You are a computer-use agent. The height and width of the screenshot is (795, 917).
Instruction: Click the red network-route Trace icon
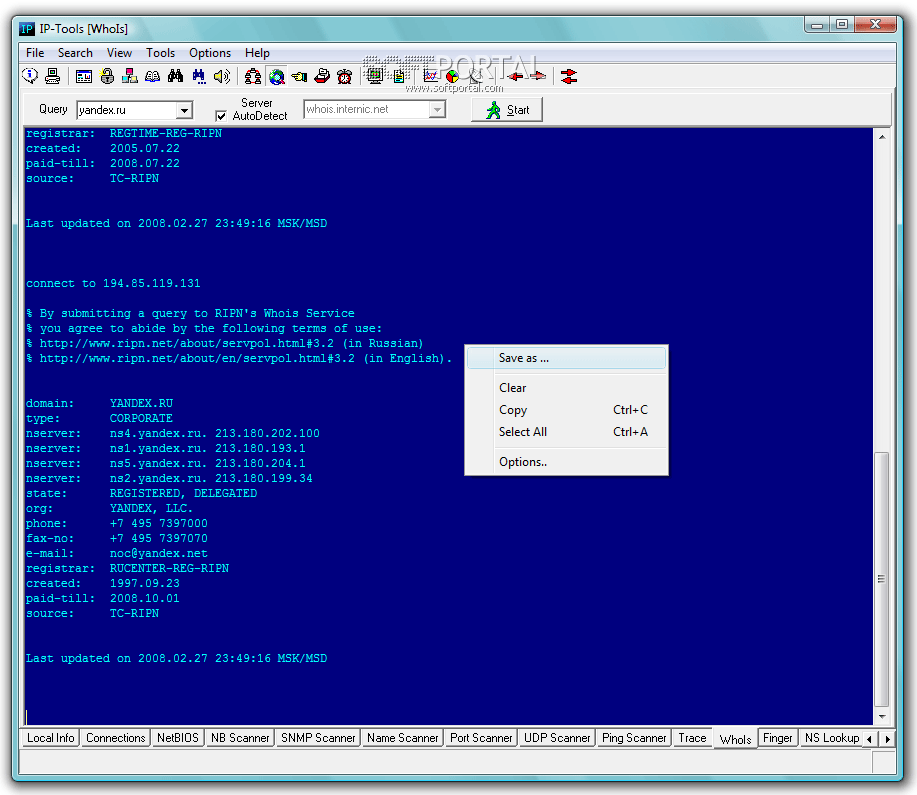tap(253, 76)
